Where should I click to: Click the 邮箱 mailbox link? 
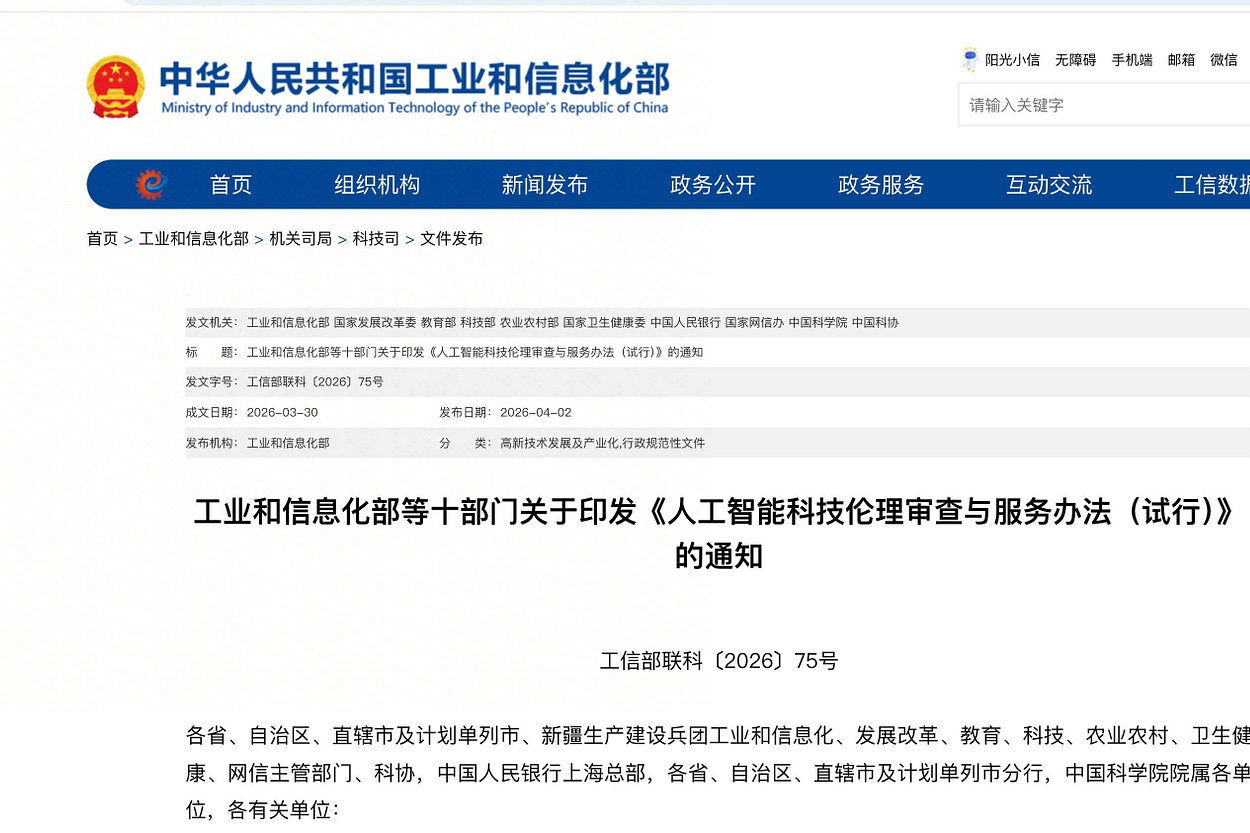pos(1182,60)
